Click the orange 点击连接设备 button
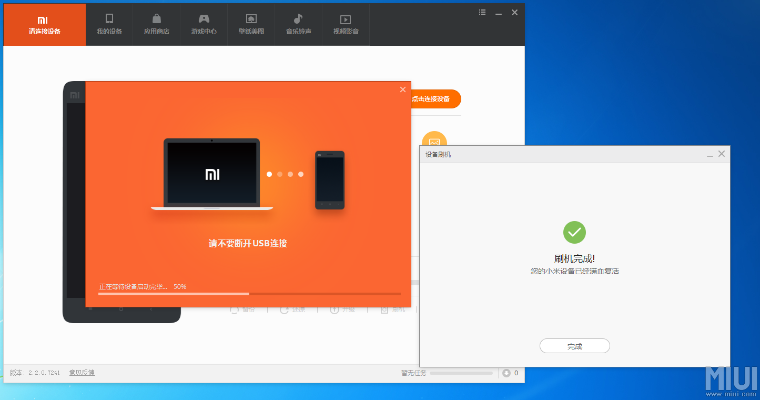760x400 pixels. [435, 99]
